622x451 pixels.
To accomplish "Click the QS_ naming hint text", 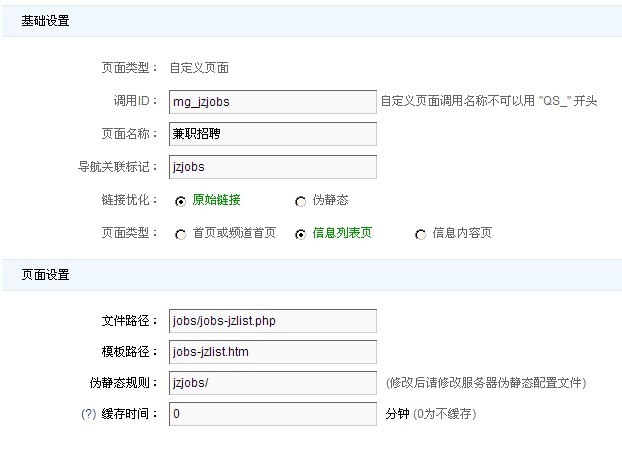I will 488,101.
